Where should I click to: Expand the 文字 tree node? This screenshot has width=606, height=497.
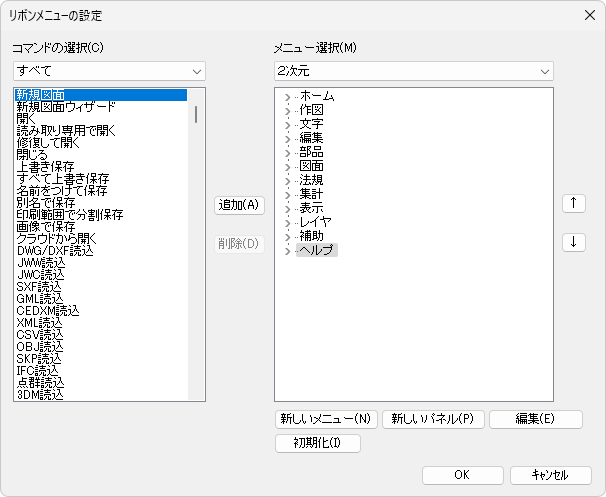pyautogui.click(x=287, y=125)
